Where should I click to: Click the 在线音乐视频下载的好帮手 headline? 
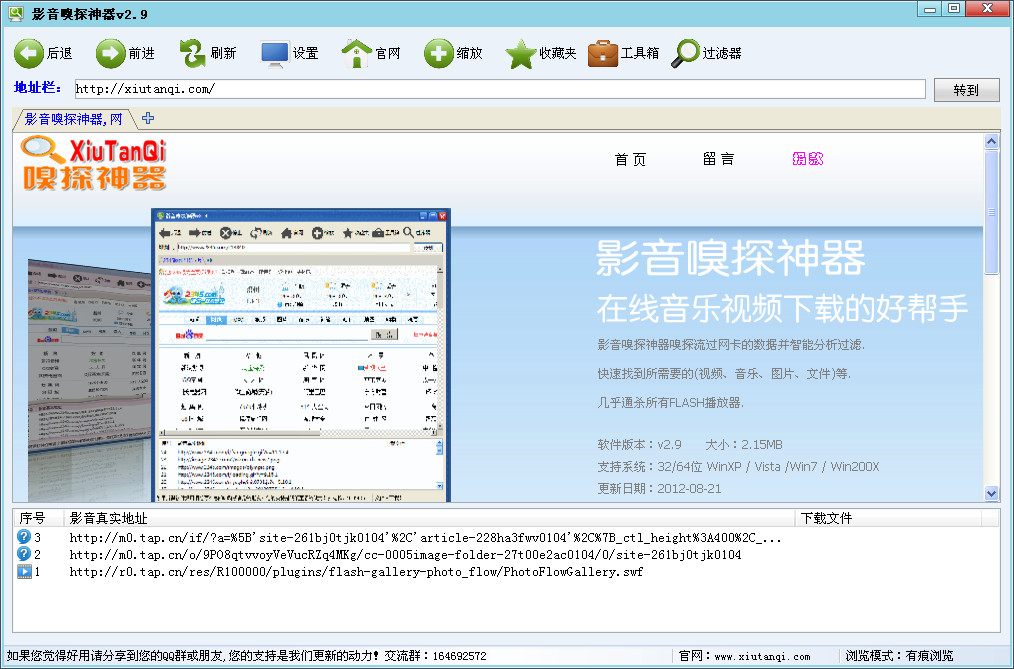(x=782, y=308)
